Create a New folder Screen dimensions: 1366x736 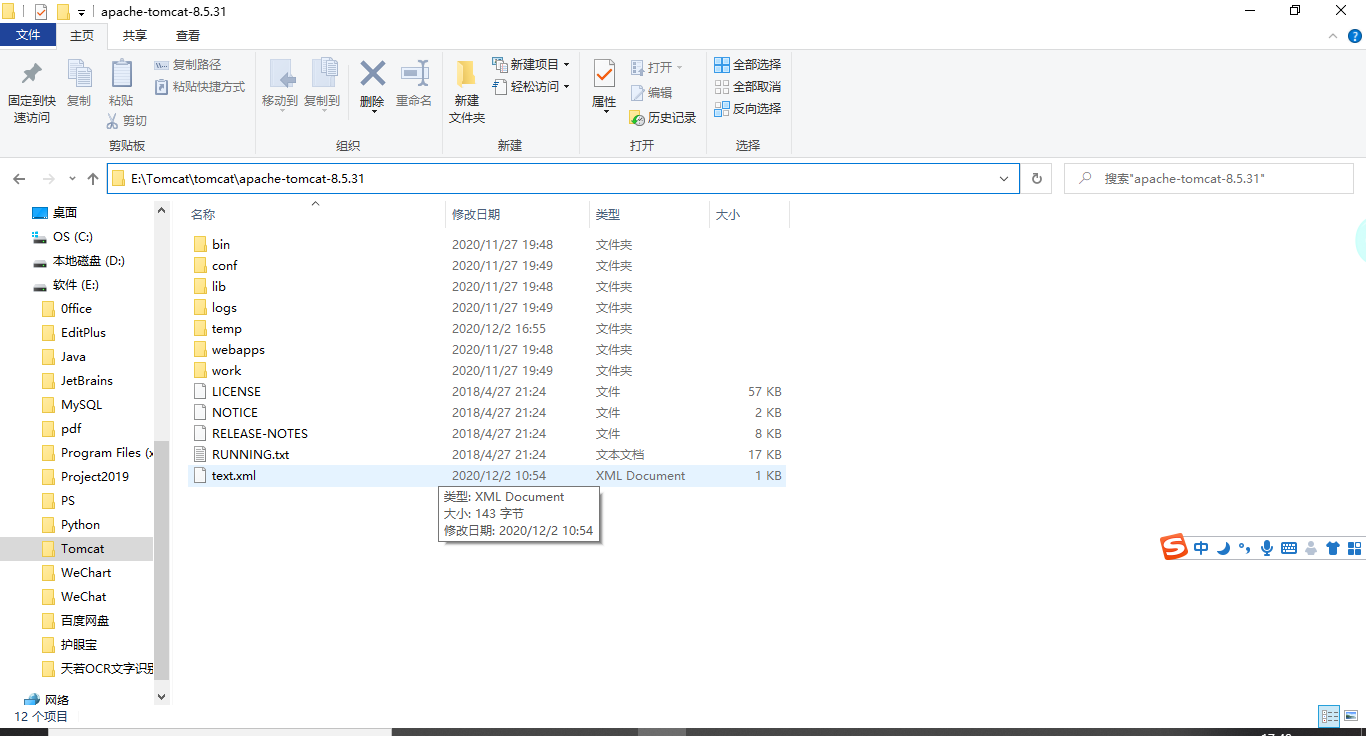[466, 91]
